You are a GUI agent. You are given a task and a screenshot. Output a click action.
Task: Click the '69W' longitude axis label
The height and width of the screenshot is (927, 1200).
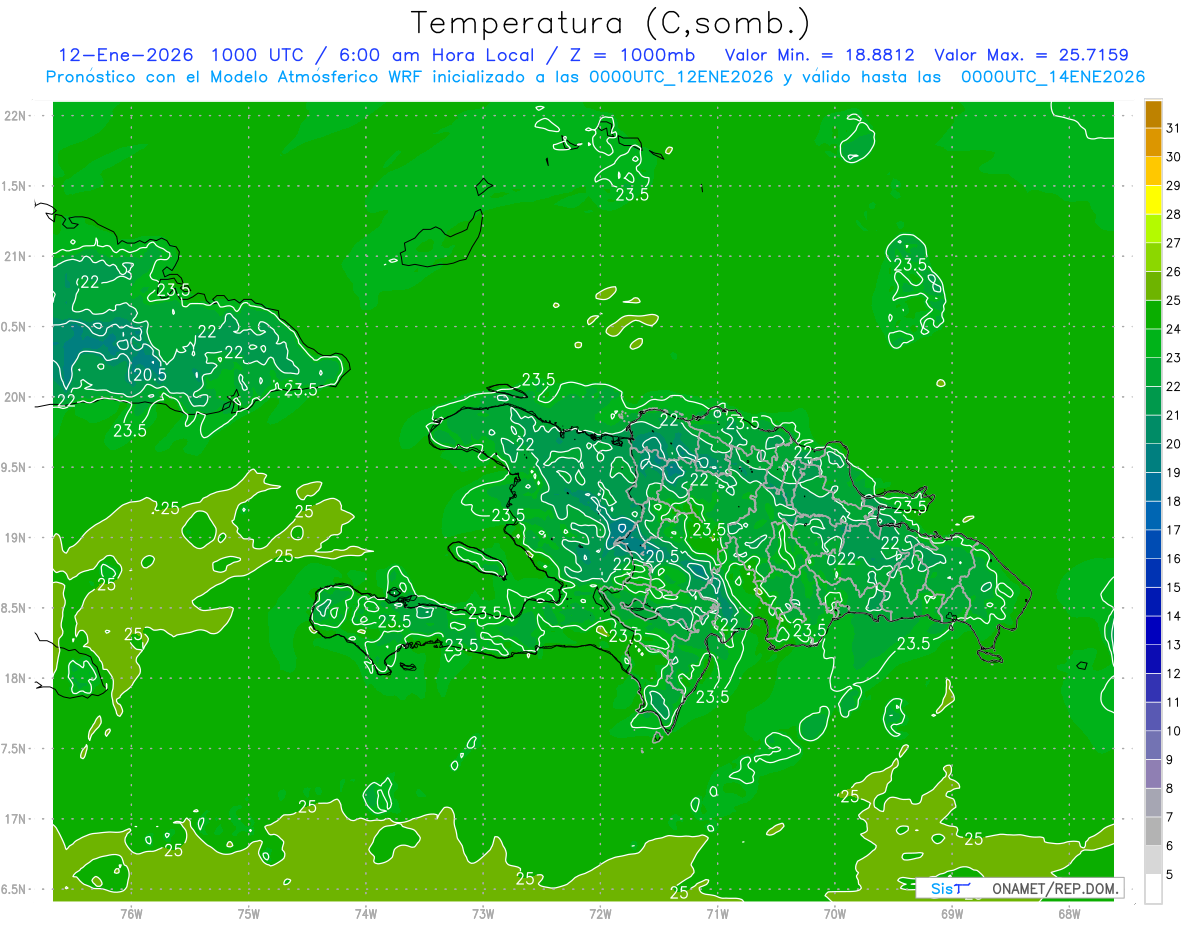[x=951, y=913]
